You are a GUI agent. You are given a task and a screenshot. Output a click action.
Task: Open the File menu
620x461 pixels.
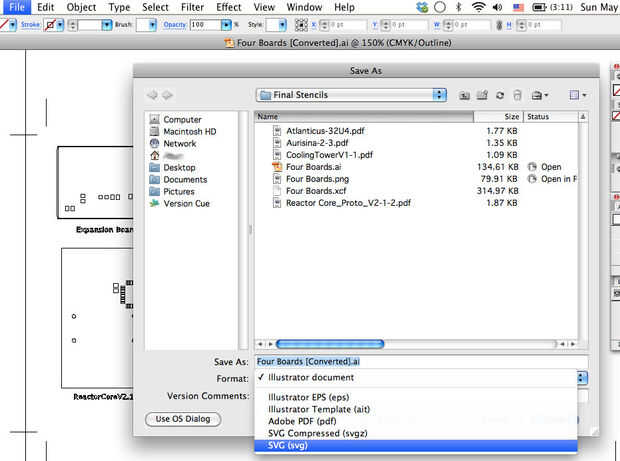pos(16,7)
